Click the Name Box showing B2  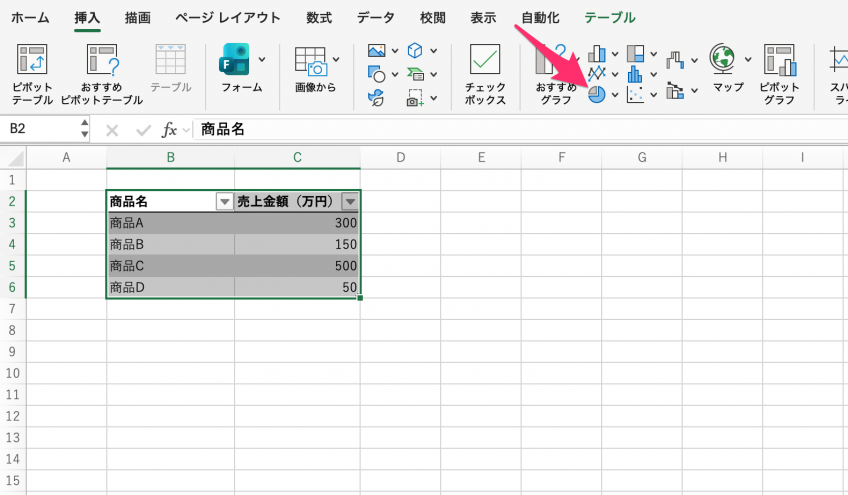pyautogui.click(x=40, y=129)
